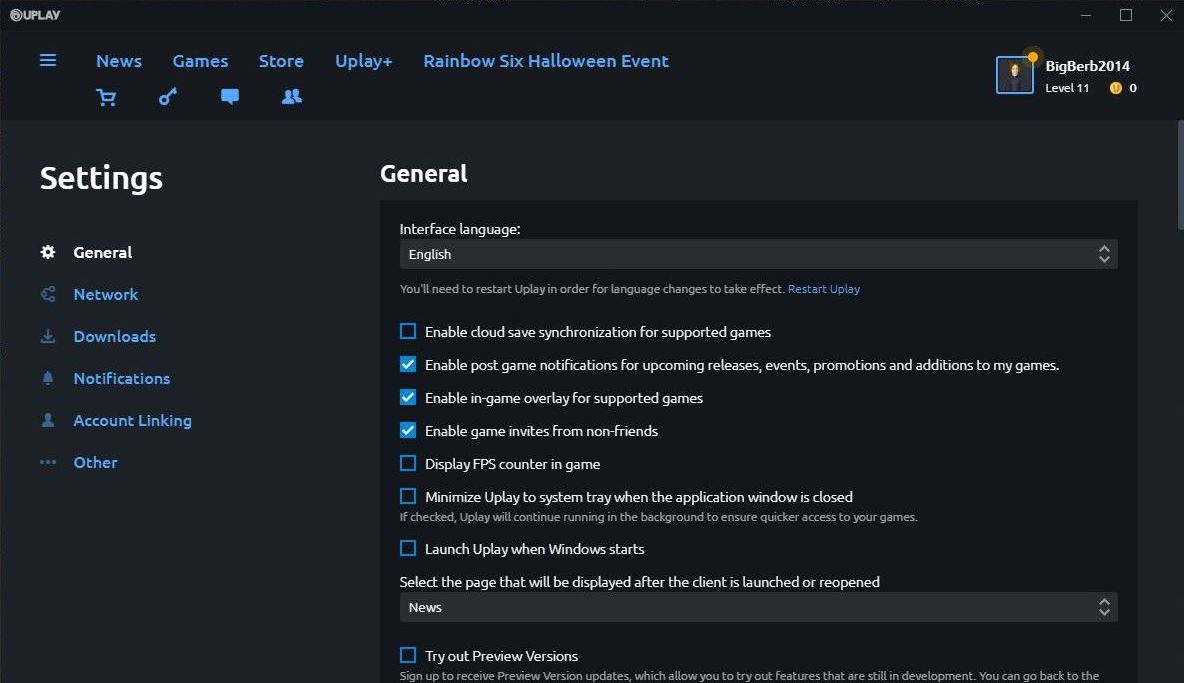Click the BigBerb2014 profile avatar
Screen dimensions: 1184x683
(1014, 75)
